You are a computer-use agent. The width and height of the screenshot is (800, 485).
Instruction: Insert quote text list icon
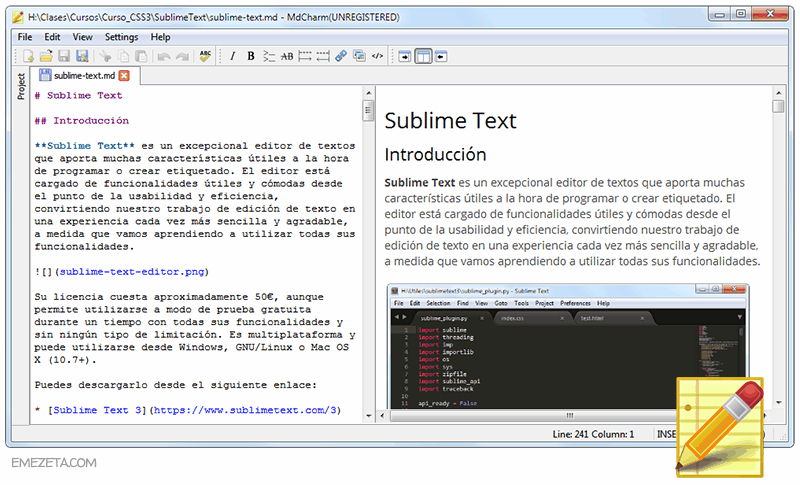point(269,56)
